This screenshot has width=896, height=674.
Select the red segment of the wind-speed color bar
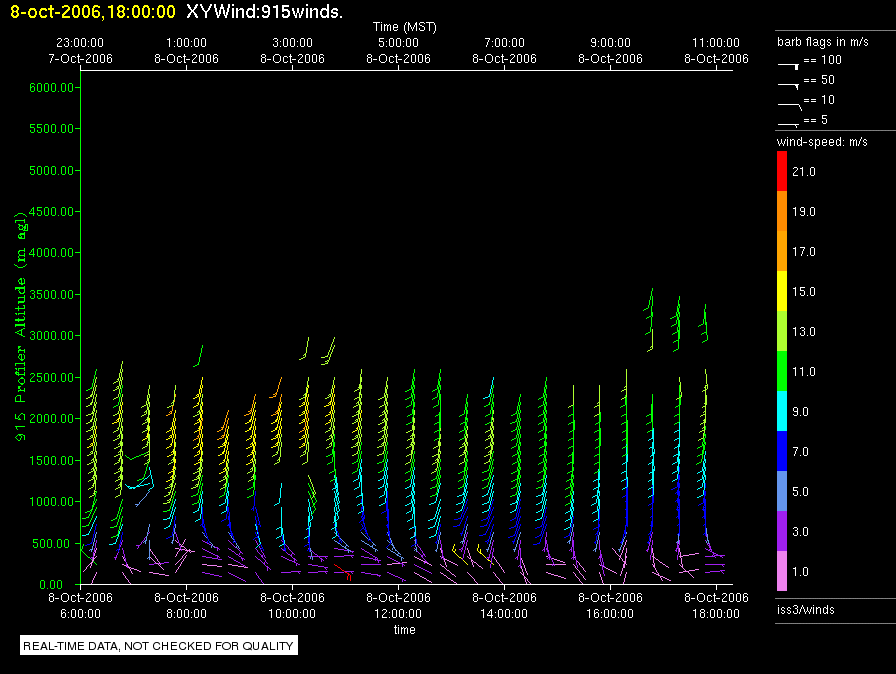tap(783, 171)
